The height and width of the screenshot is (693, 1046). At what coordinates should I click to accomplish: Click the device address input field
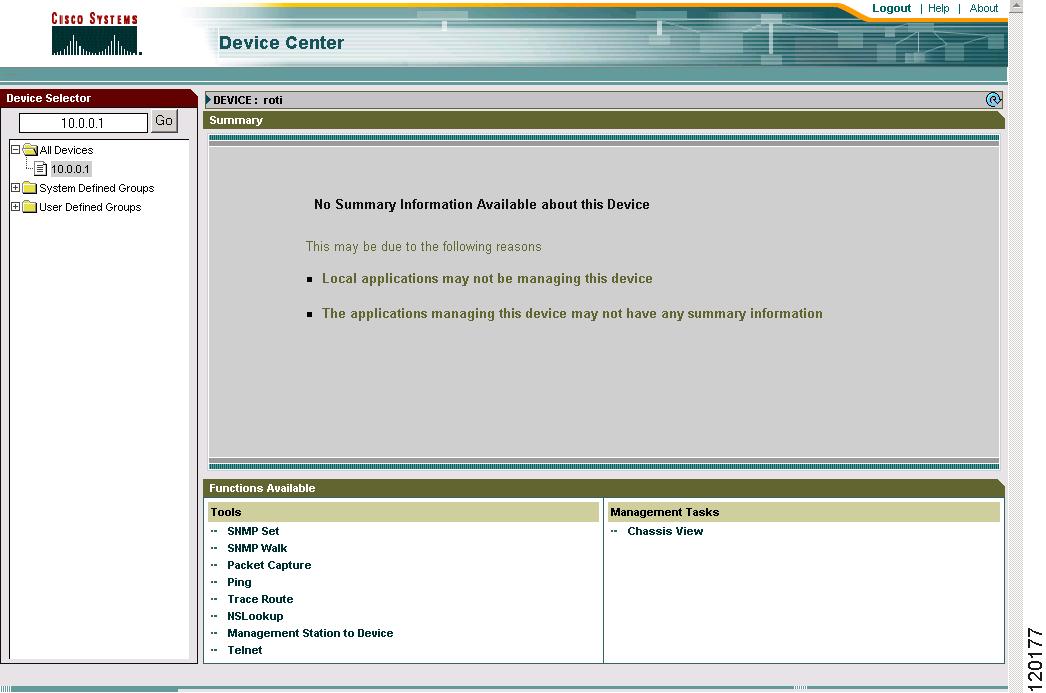(x=83, y=123)
